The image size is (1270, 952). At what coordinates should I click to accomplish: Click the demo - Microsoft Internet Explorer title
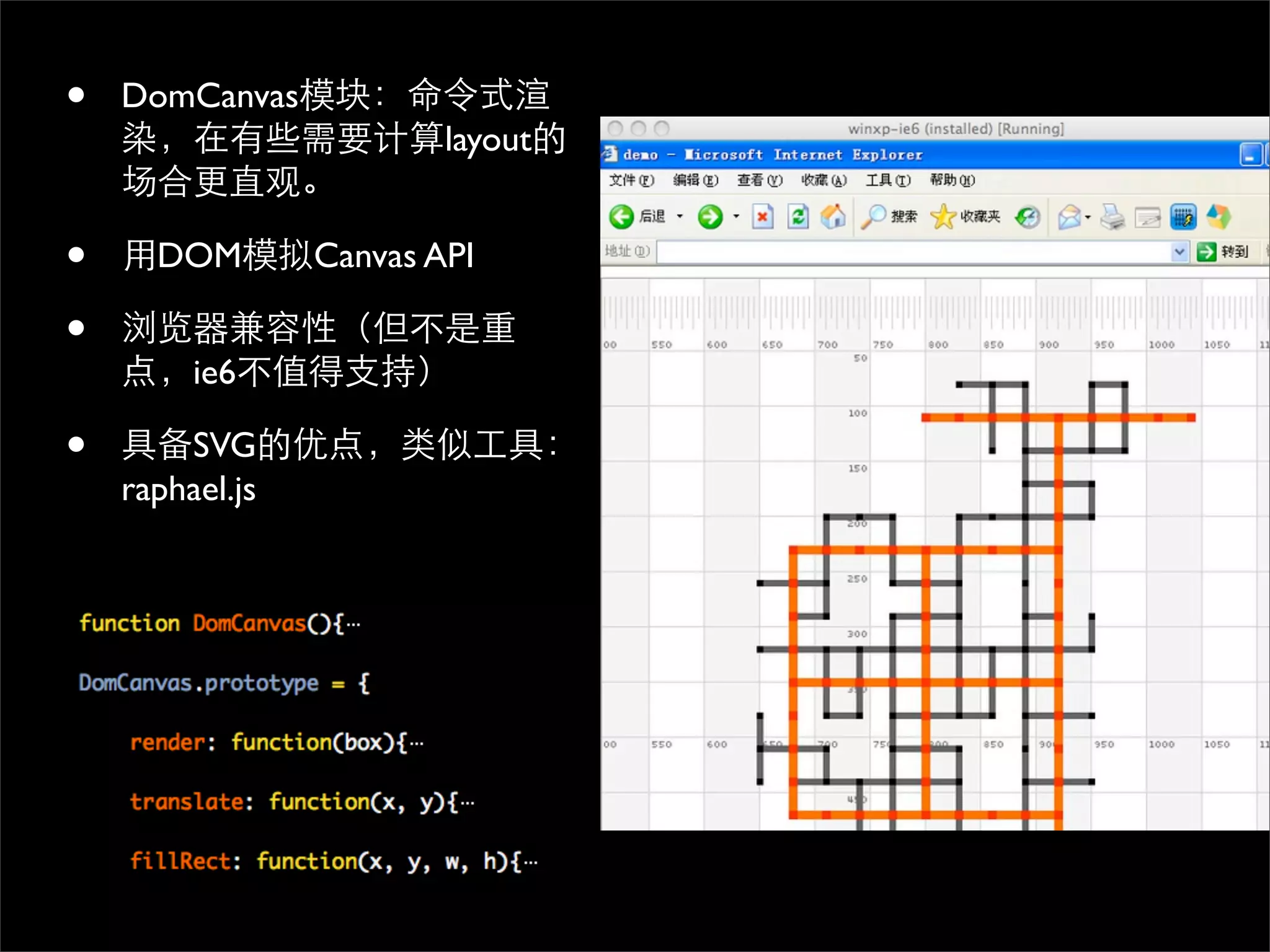(773, 154)
